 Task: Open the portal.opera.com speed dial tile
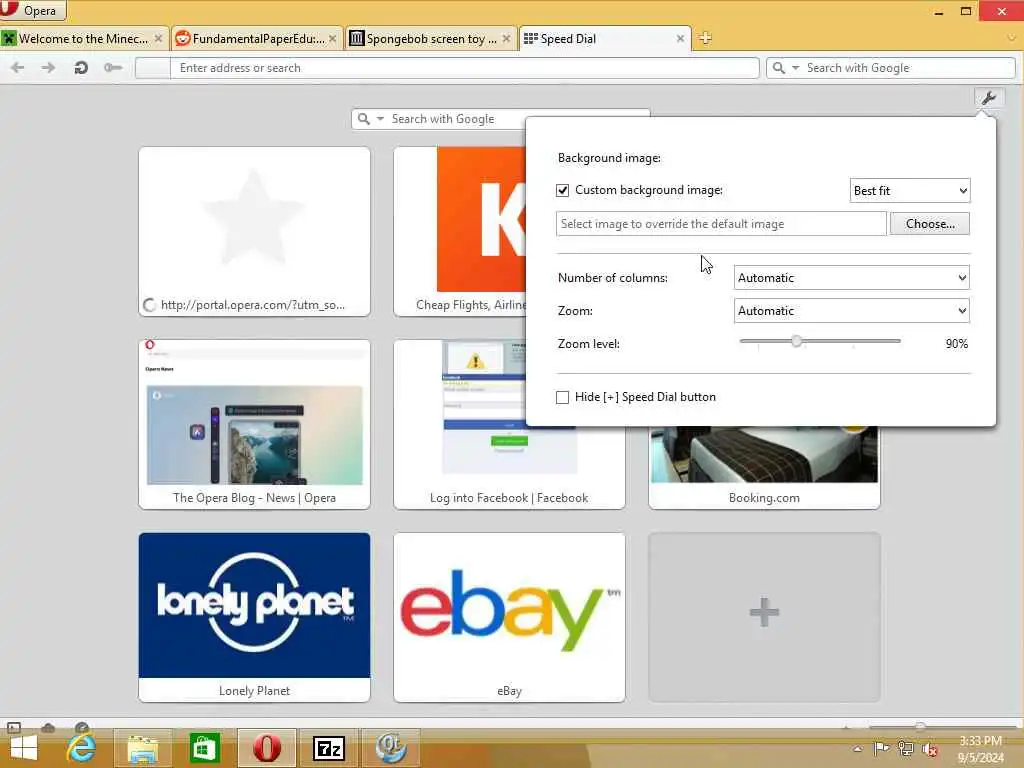pos(254,232)
